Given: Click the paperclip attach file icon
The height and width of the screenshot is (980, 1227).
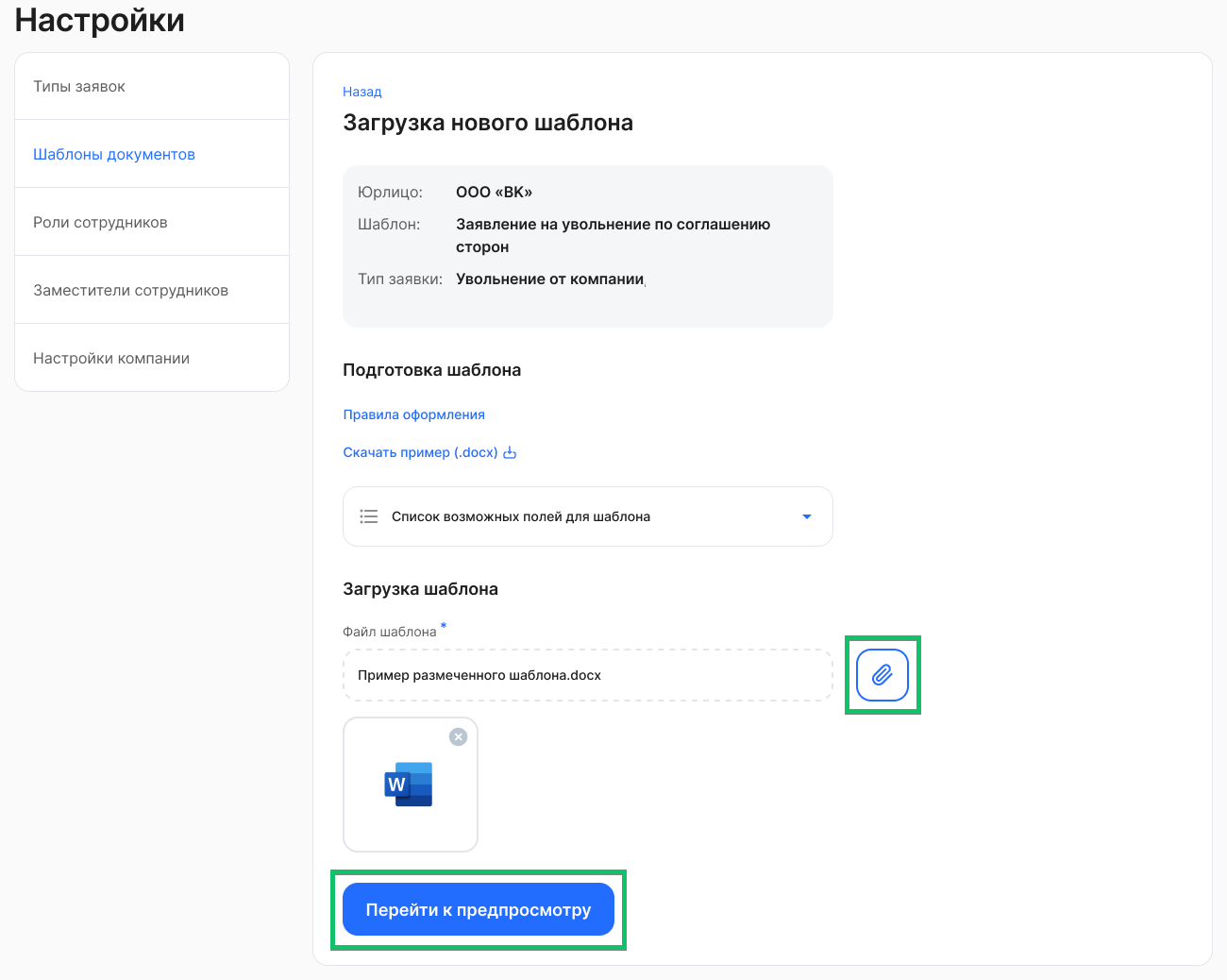Looking at the screenshot, I should coord(882,675).
